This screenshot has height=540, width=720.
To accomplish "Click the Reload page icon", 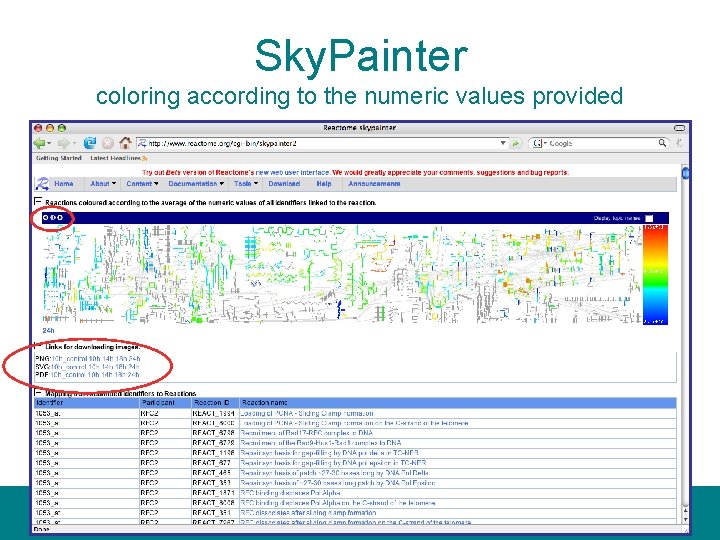I will (x=90, y=143).
